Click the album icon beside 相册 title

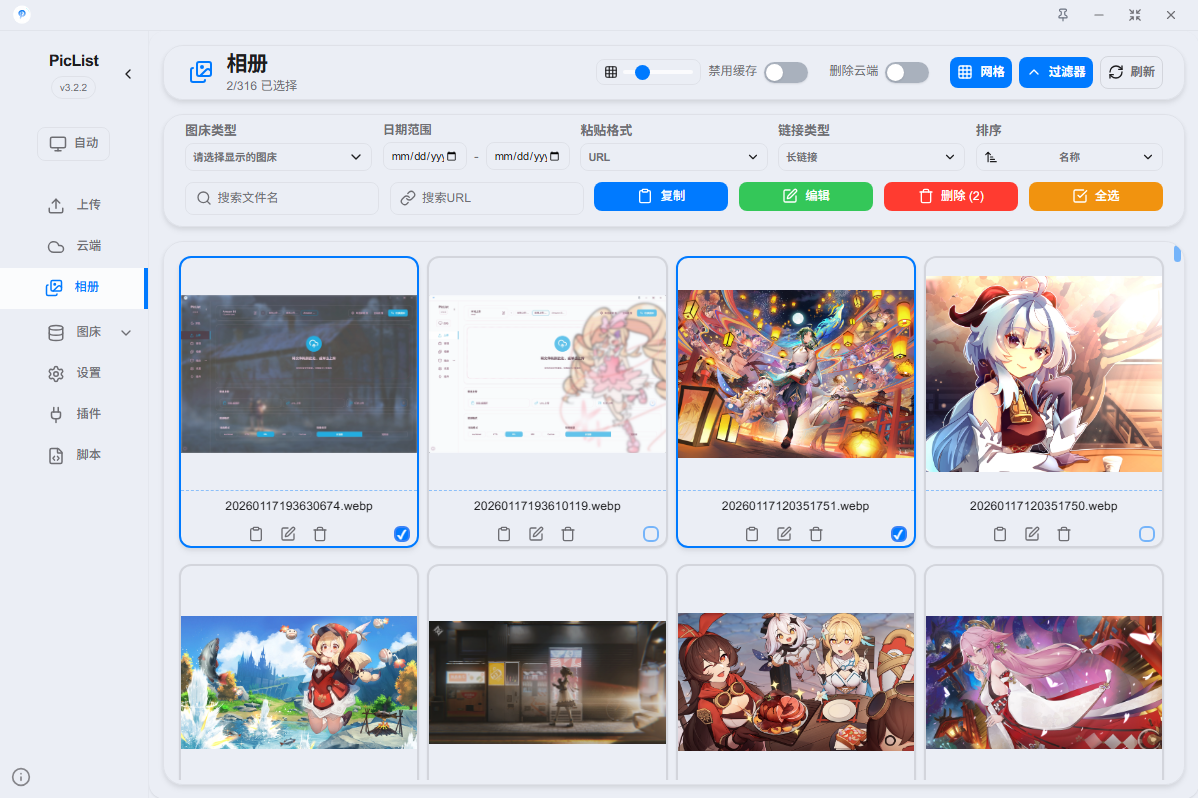pos(201,72)
